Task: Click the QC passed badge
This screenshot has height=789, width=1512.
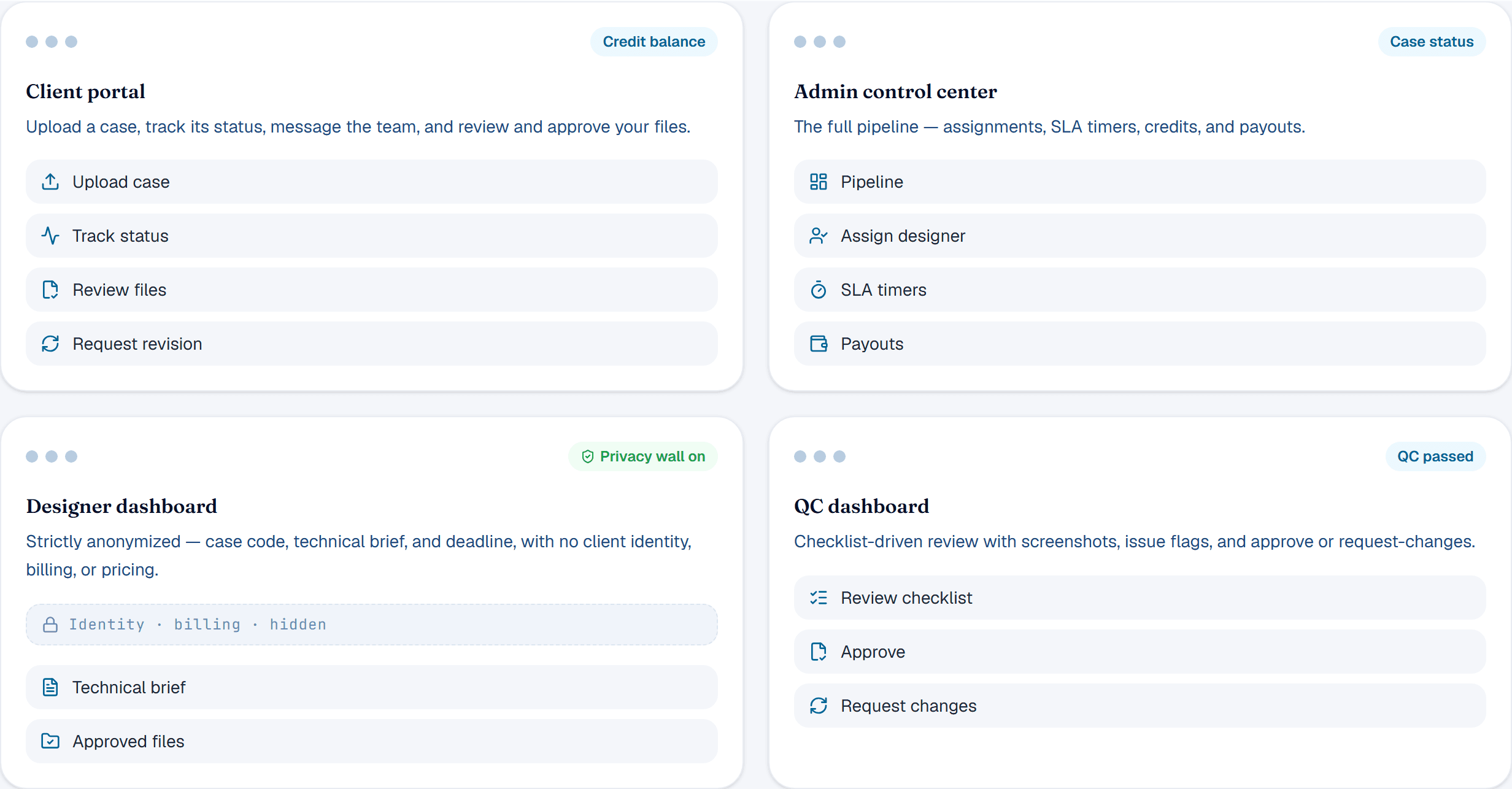Action: 1435,456
